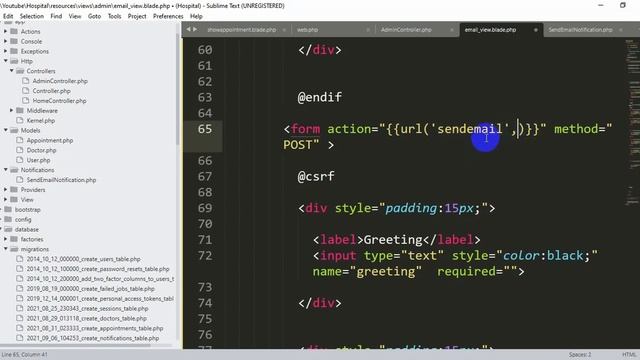640x360 pixels.
Task: Open create_password_resets_table.php migration
Action: [98, 269]
